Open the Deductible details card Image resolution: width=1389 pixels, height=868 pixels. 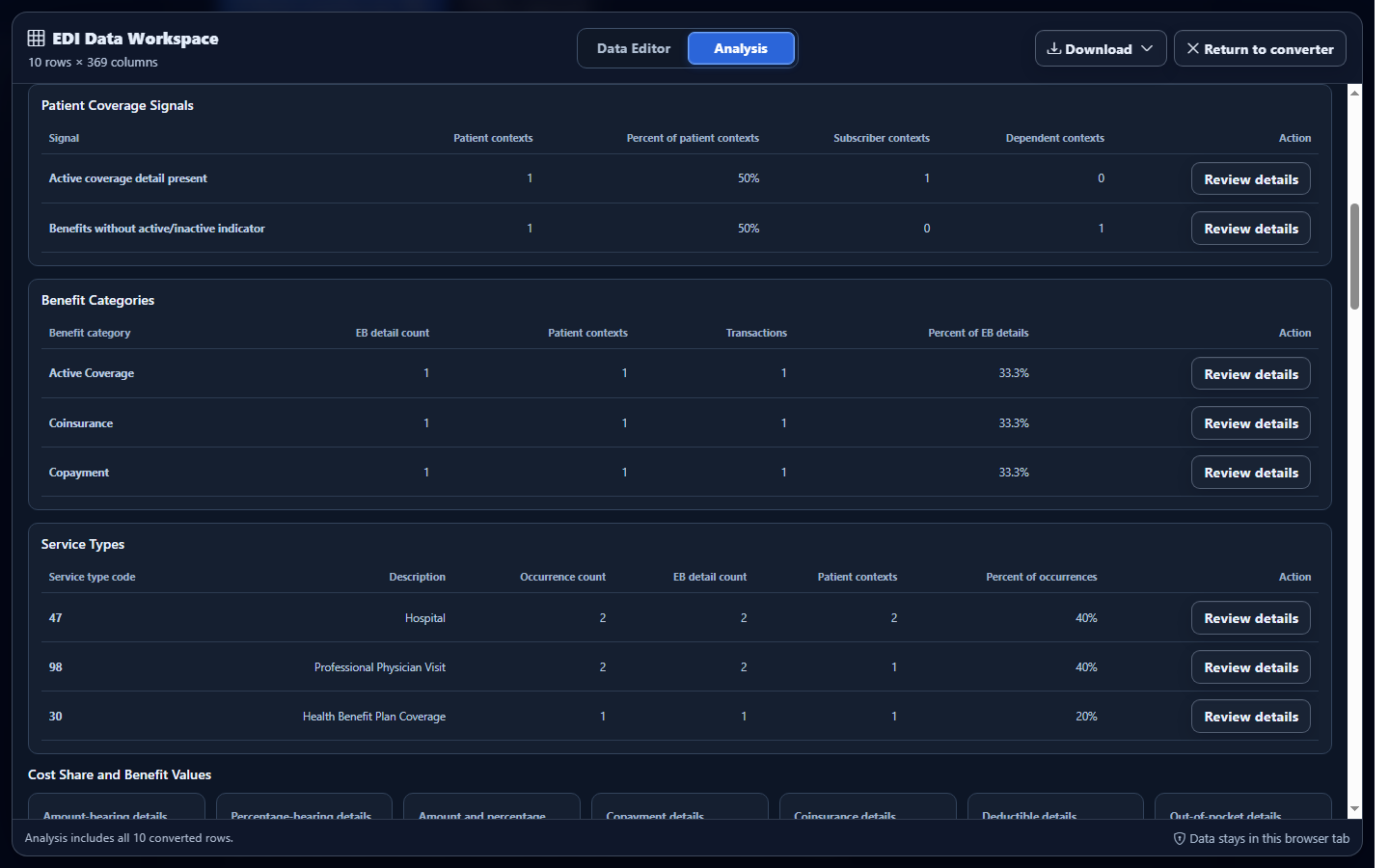click(x=1055, y=806)
